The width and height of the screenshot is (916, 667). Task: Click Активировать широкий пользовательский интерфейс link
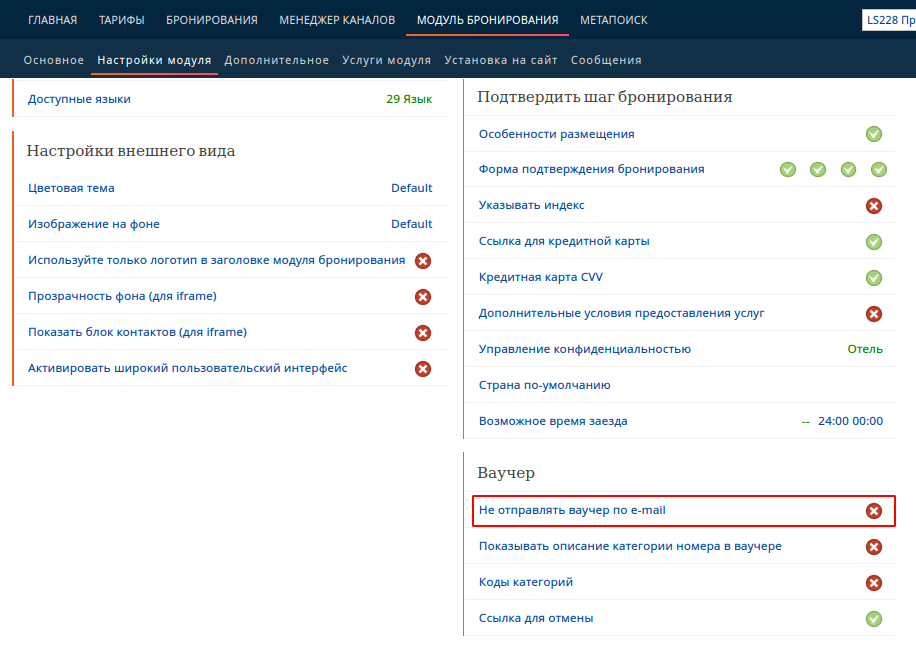pos(188,369)
